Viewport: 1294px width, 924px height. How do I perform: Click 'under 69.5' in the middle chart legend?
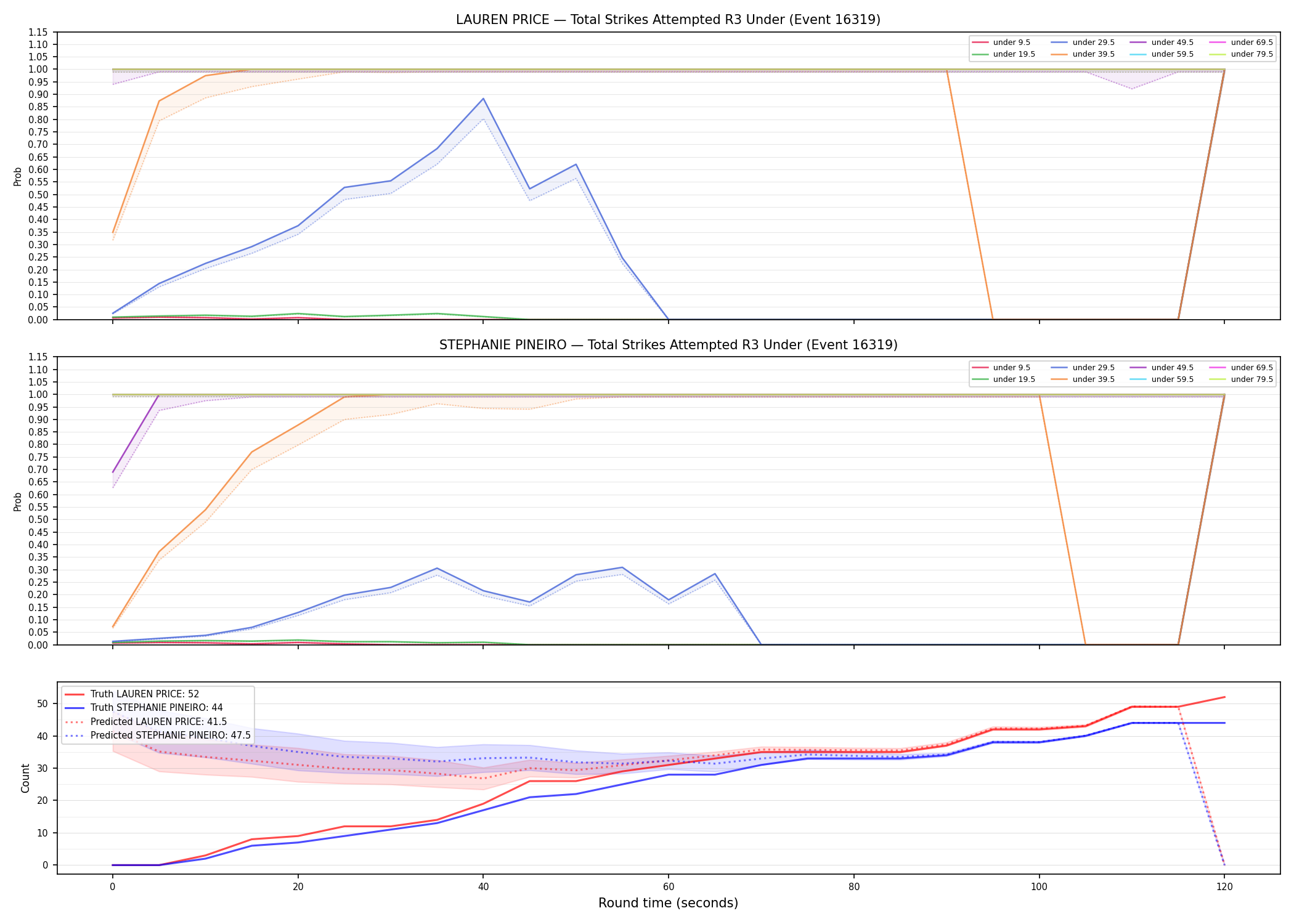pos(1251,368)
